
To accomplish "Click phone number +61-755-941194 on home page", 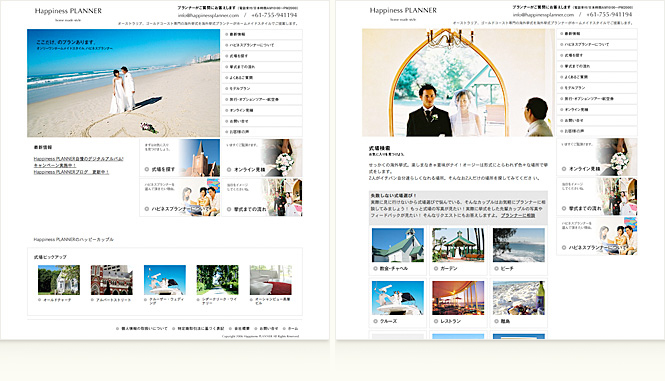I will 274,15.
